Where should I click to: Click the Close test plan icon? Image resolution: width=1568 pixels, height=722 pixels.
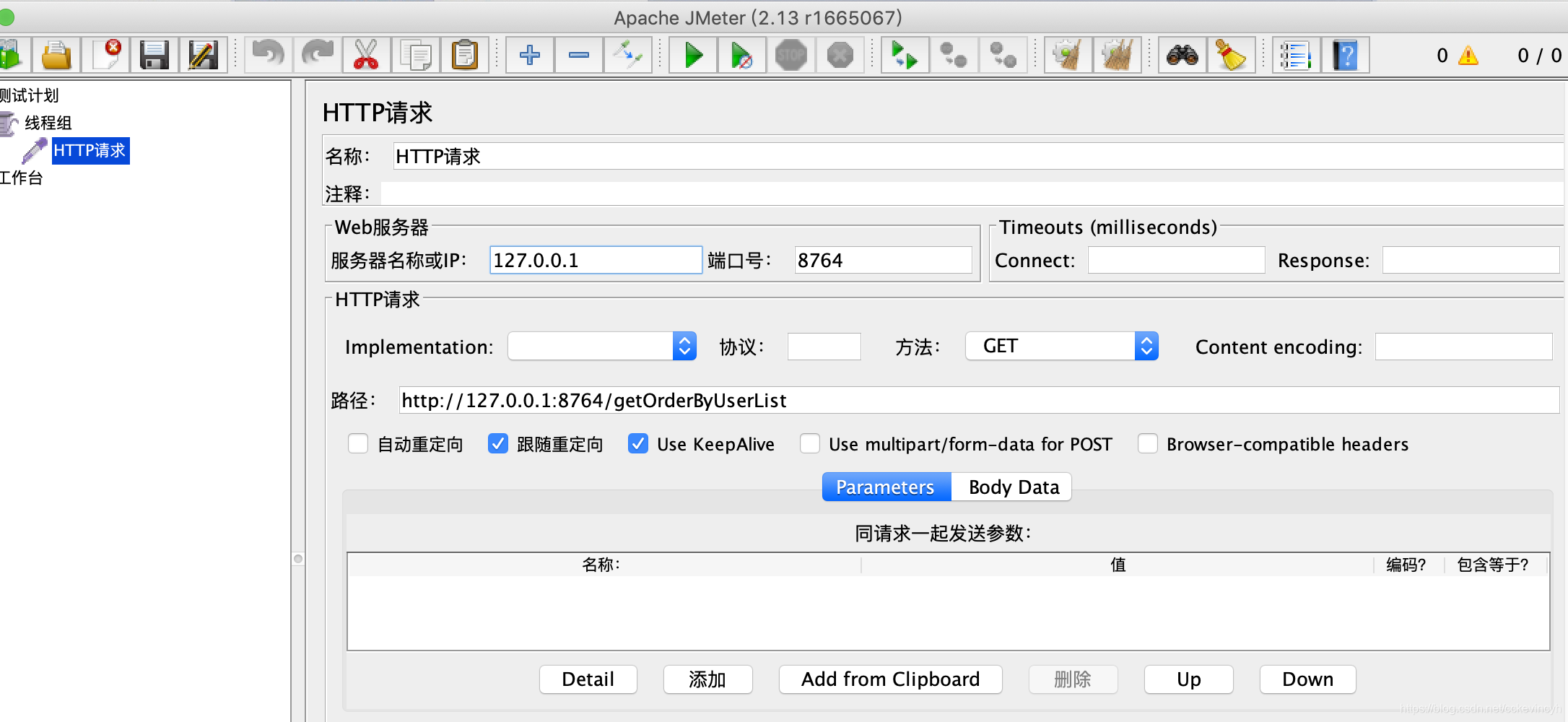tap(105, 55)
